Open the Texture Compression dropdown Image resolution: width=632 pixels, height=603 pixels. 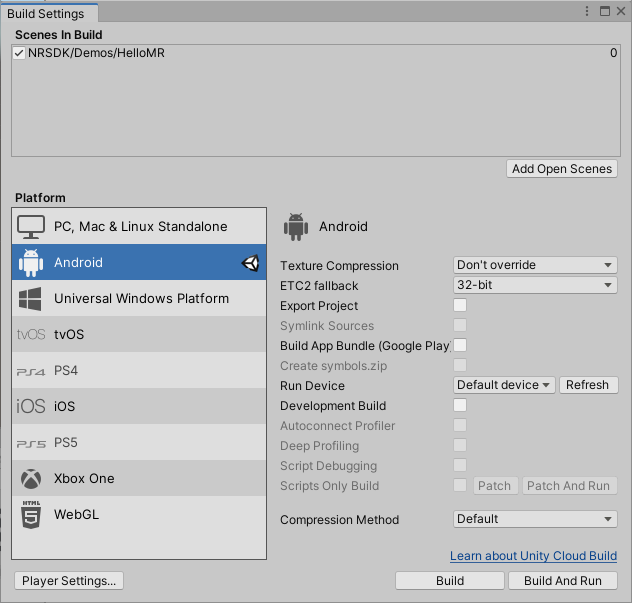click(x=535, y=265)
